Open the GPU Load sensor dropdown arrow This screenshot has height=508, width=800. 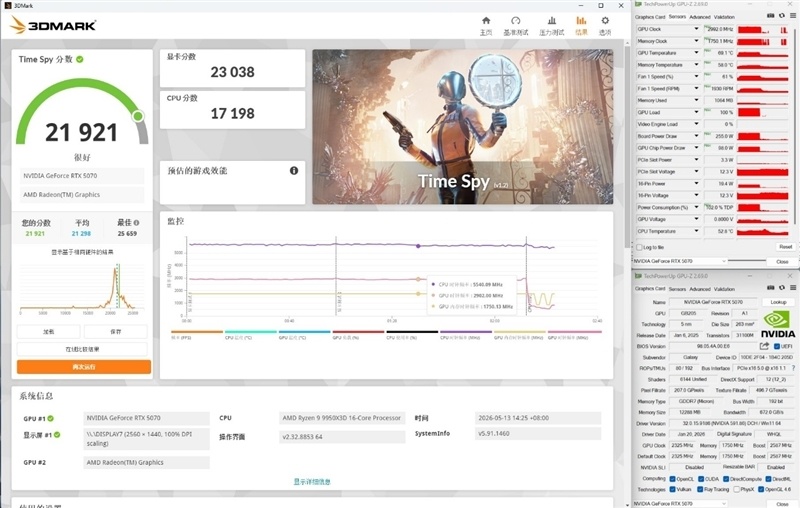point(696,112)
